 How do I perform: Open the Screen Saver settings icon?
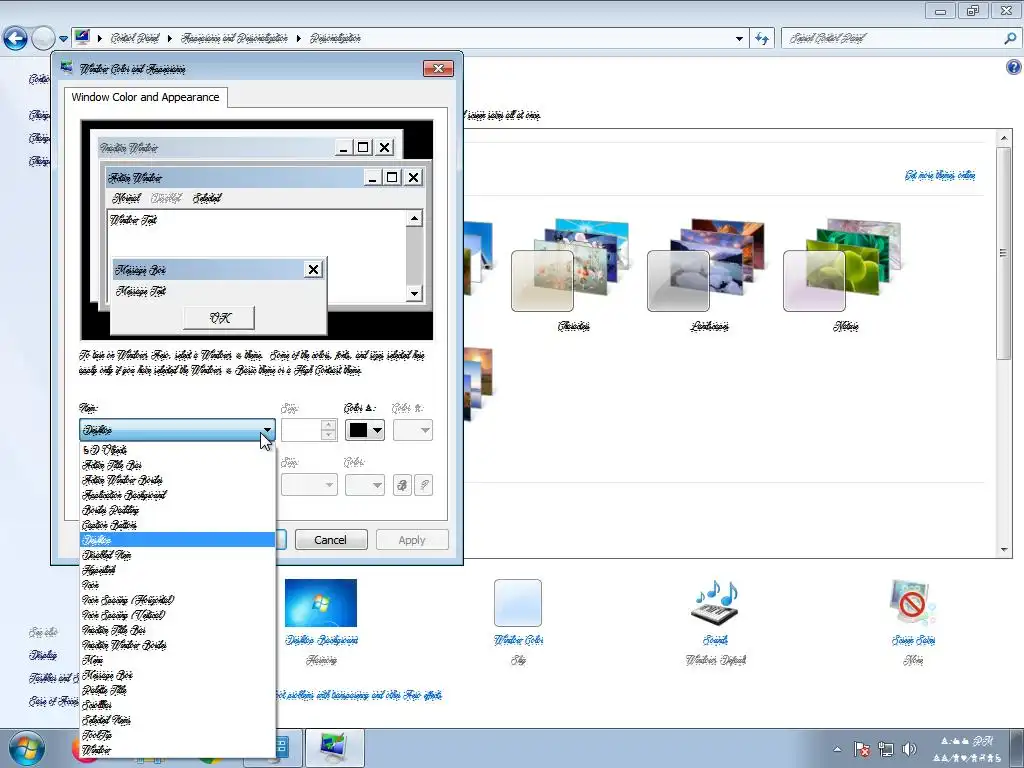pyautogui.click(x=913, y=603)
